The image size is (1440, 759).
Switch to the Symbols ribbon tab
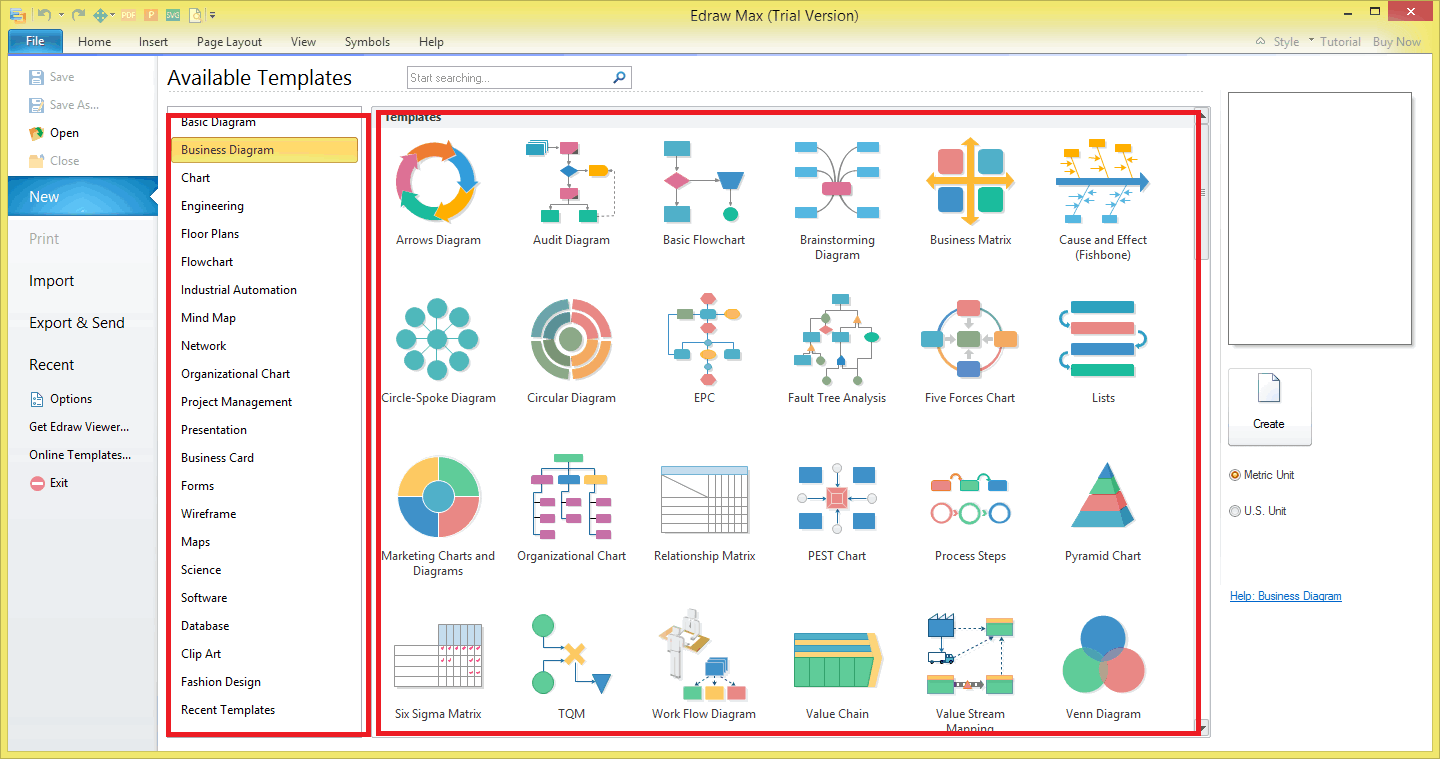(367, 42)
